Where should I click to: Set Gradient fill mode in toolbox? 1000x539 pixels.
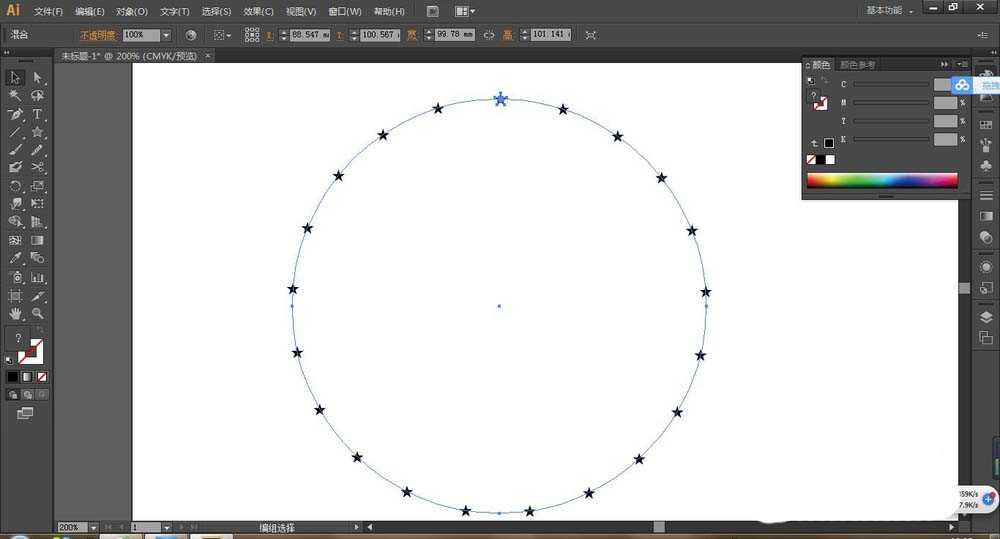pos(27,377)
